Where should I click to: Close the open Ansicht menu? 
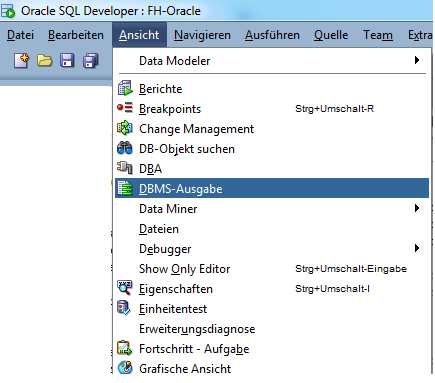pos(139,35)
